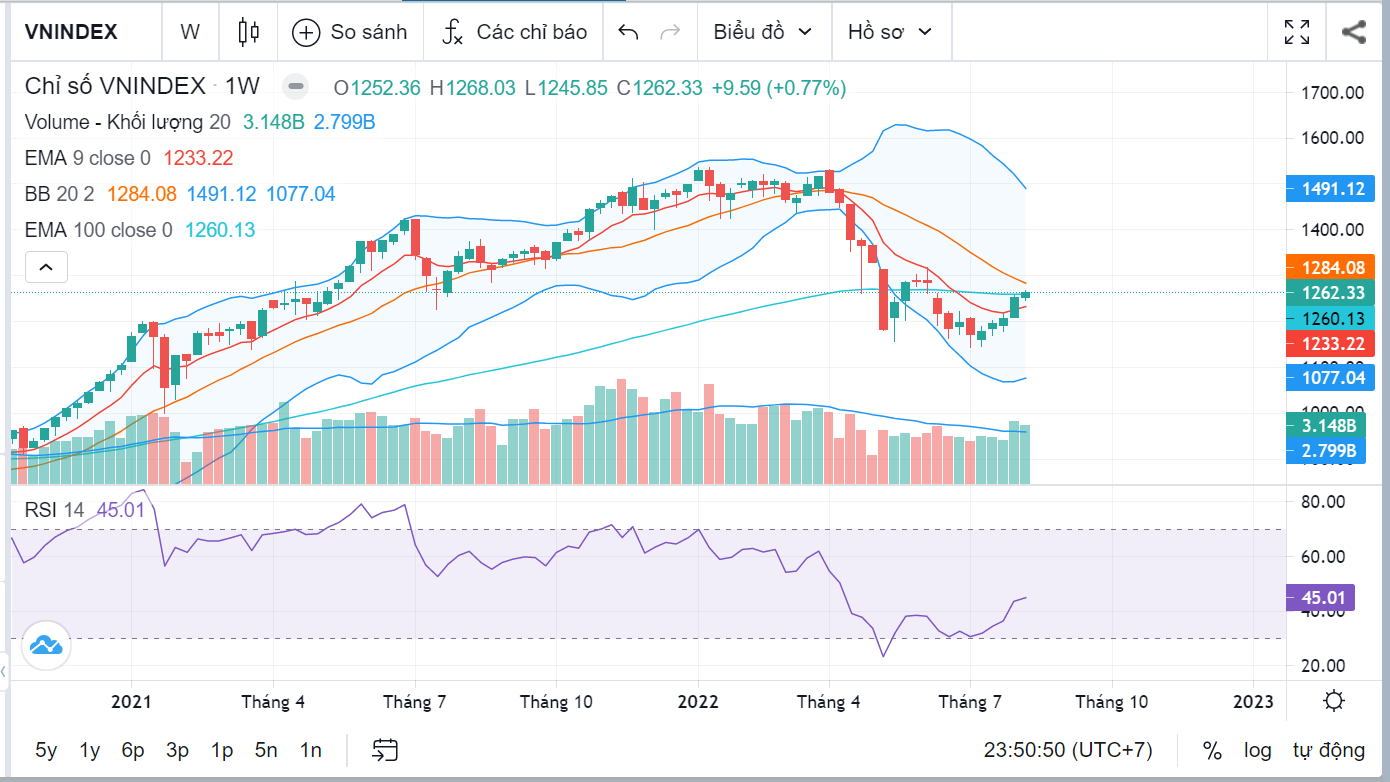The height and width of the screenshot is (782, 1390).
Task: Select Volume - Khối lượng 20 legend
Action: coord(127,122)
